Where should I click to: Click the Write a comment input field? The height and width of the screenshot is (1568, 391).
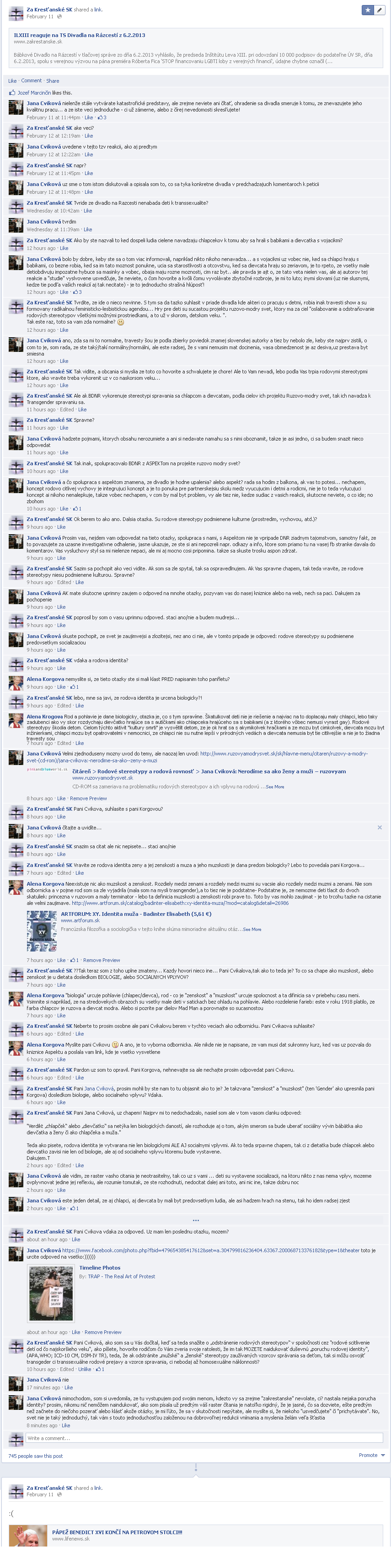tap(204, 1438)
